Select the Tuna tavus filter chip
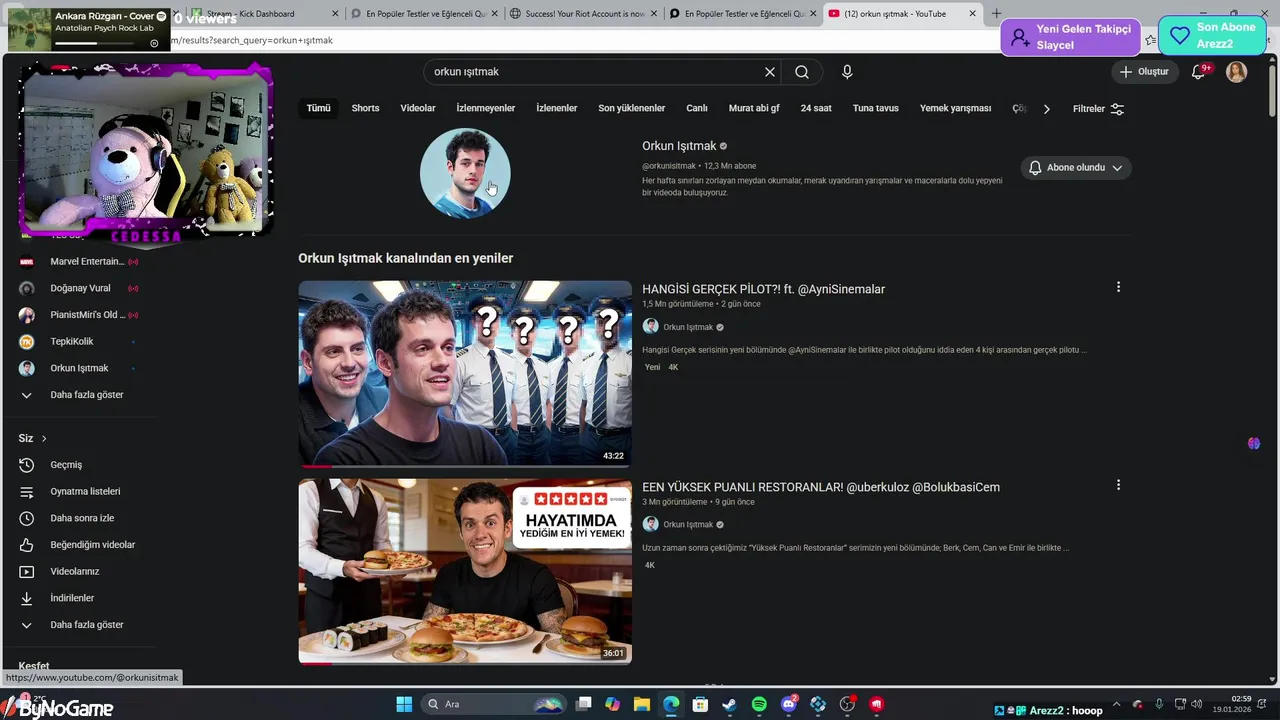The image size is (1280, 720). [876, 108]
